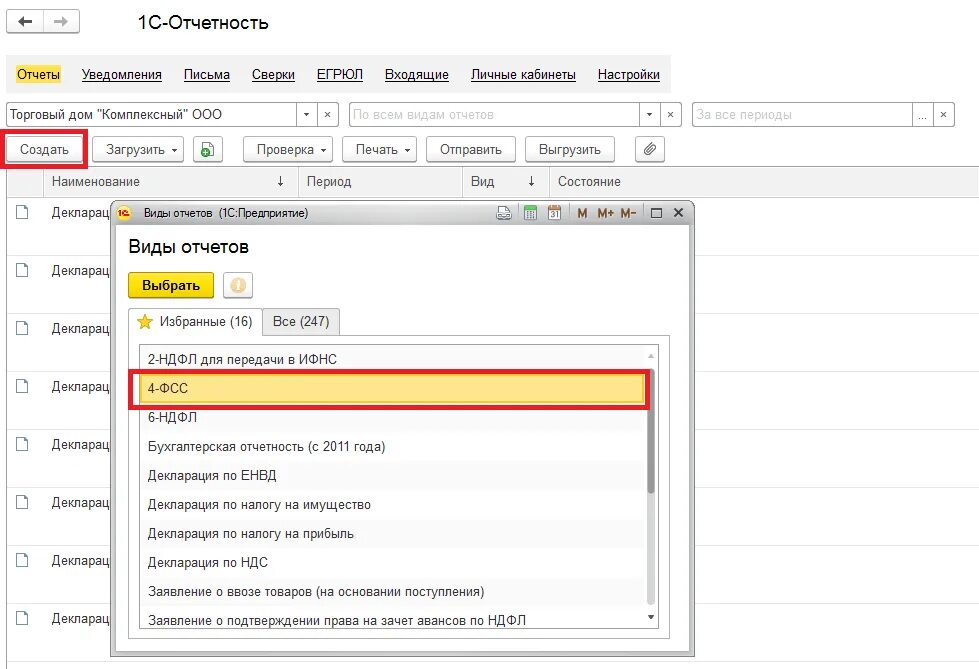Clear the report types filter
This screenshot has height=669, width=979.
pos(671,115)
